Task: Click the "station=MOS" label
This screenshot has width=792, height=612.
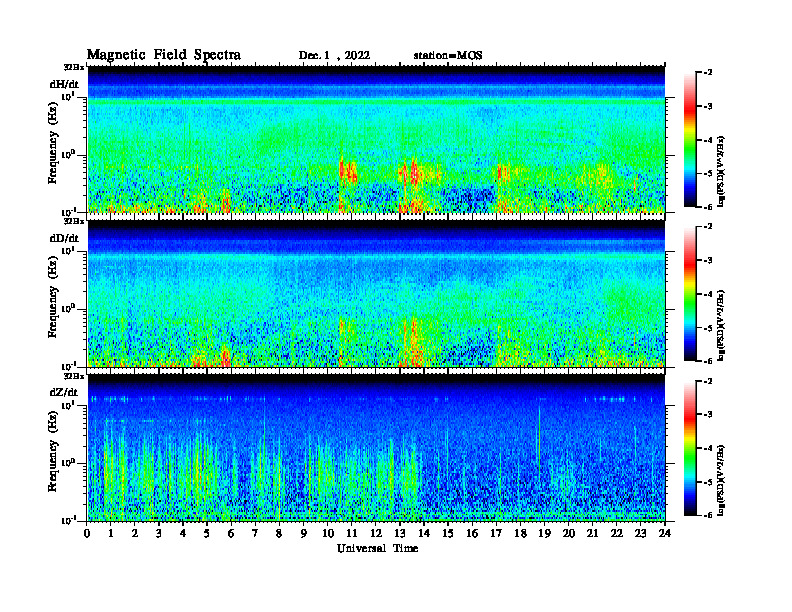Action: [448, 56]
